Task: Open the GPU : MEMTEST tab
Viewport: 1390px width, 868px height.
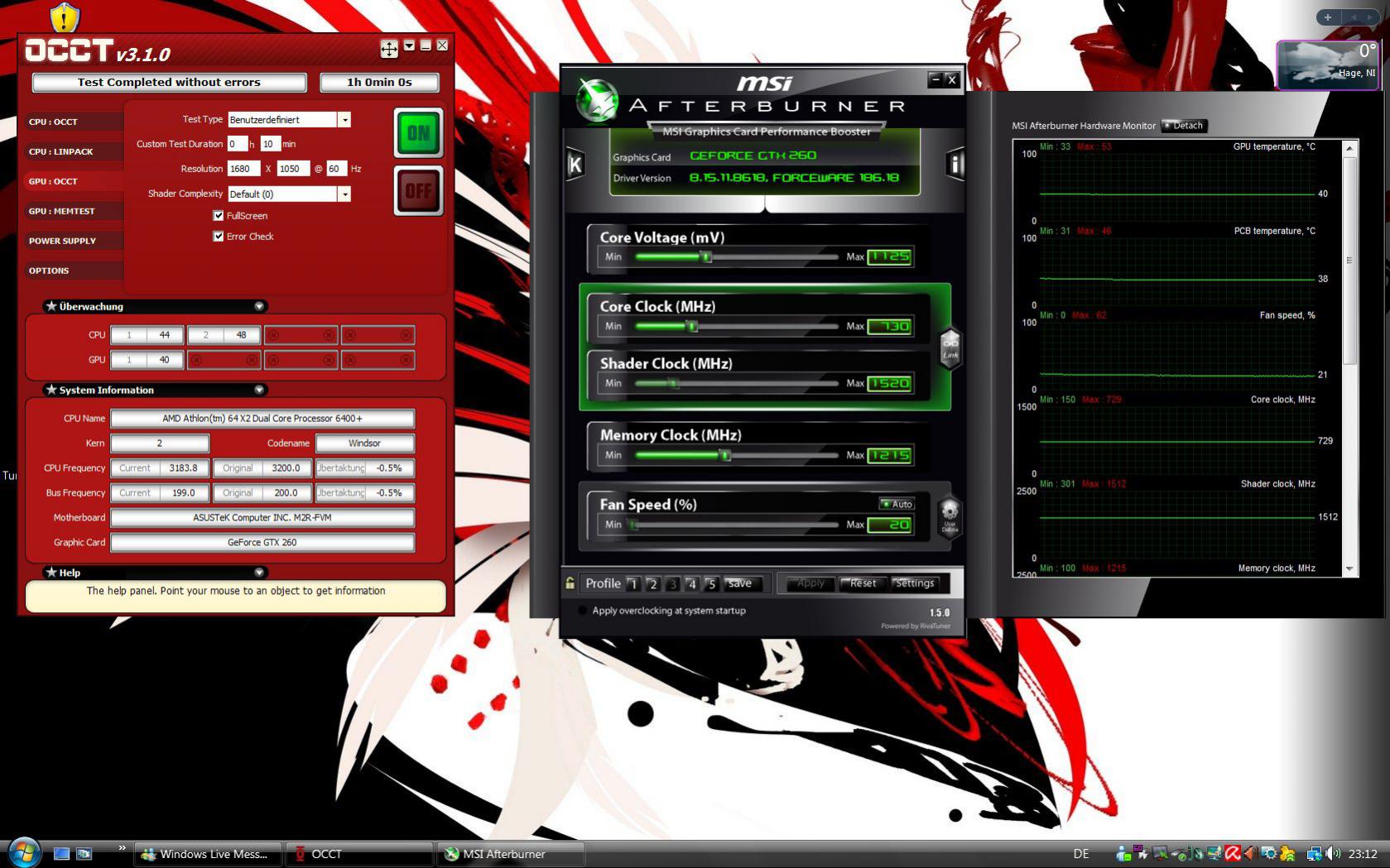Action: pos(73,211)
